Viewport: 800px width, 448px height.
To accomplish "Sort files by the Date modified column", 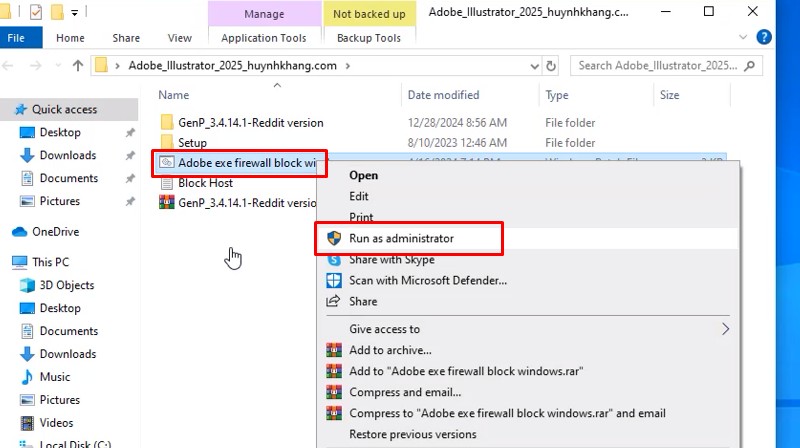I will (443, 95).
